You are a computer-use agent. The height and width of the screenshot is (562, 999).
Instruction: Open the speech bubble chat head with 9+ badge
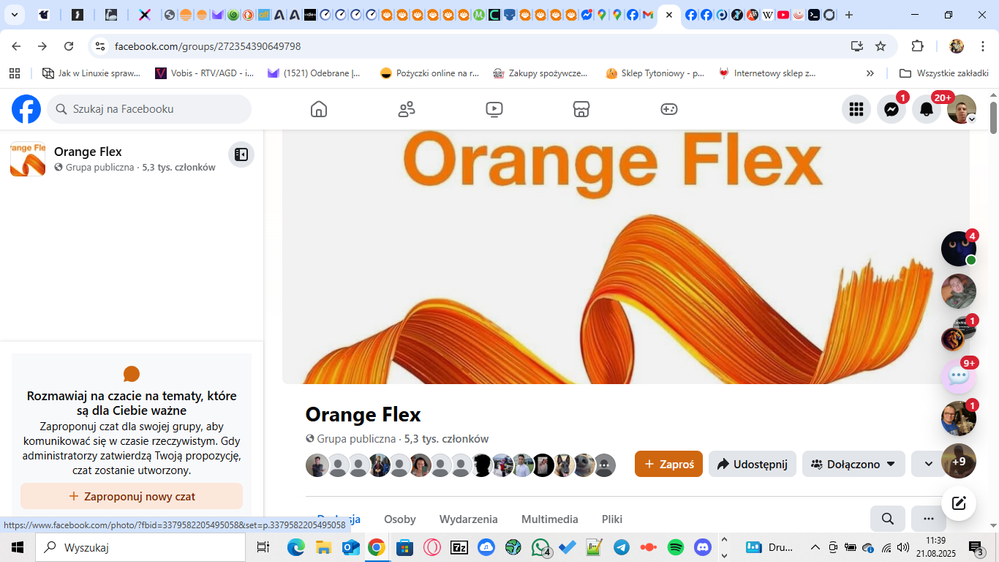click(x=959, y=376)
